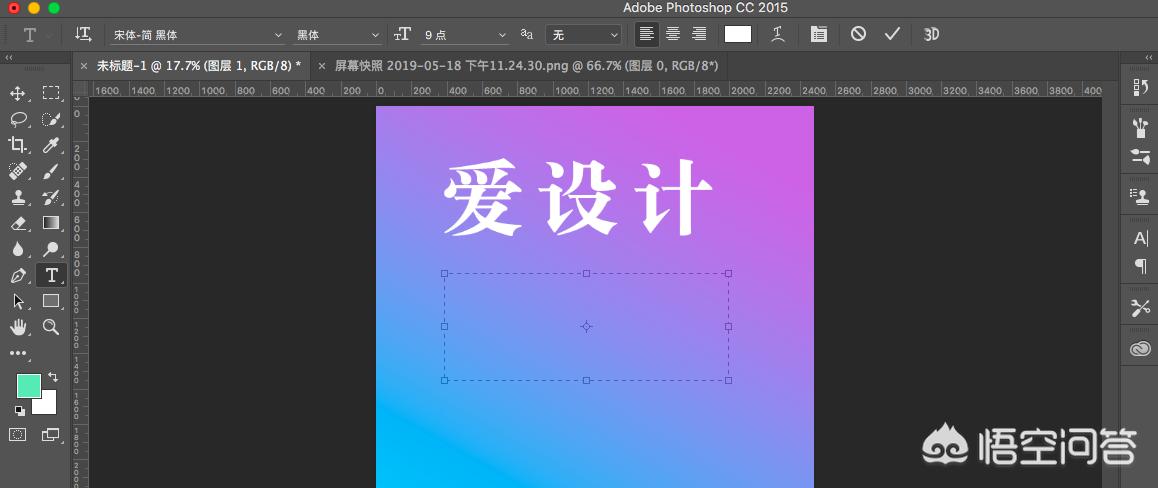Open the Character panel
The image size is (1158, 488).
coord(1140,238)
